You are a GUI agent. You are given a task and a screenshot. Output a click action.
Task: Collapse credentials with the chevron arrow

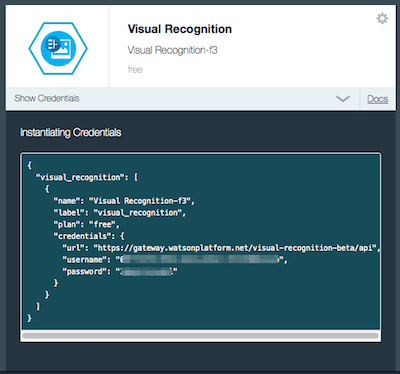click(343, 99)
